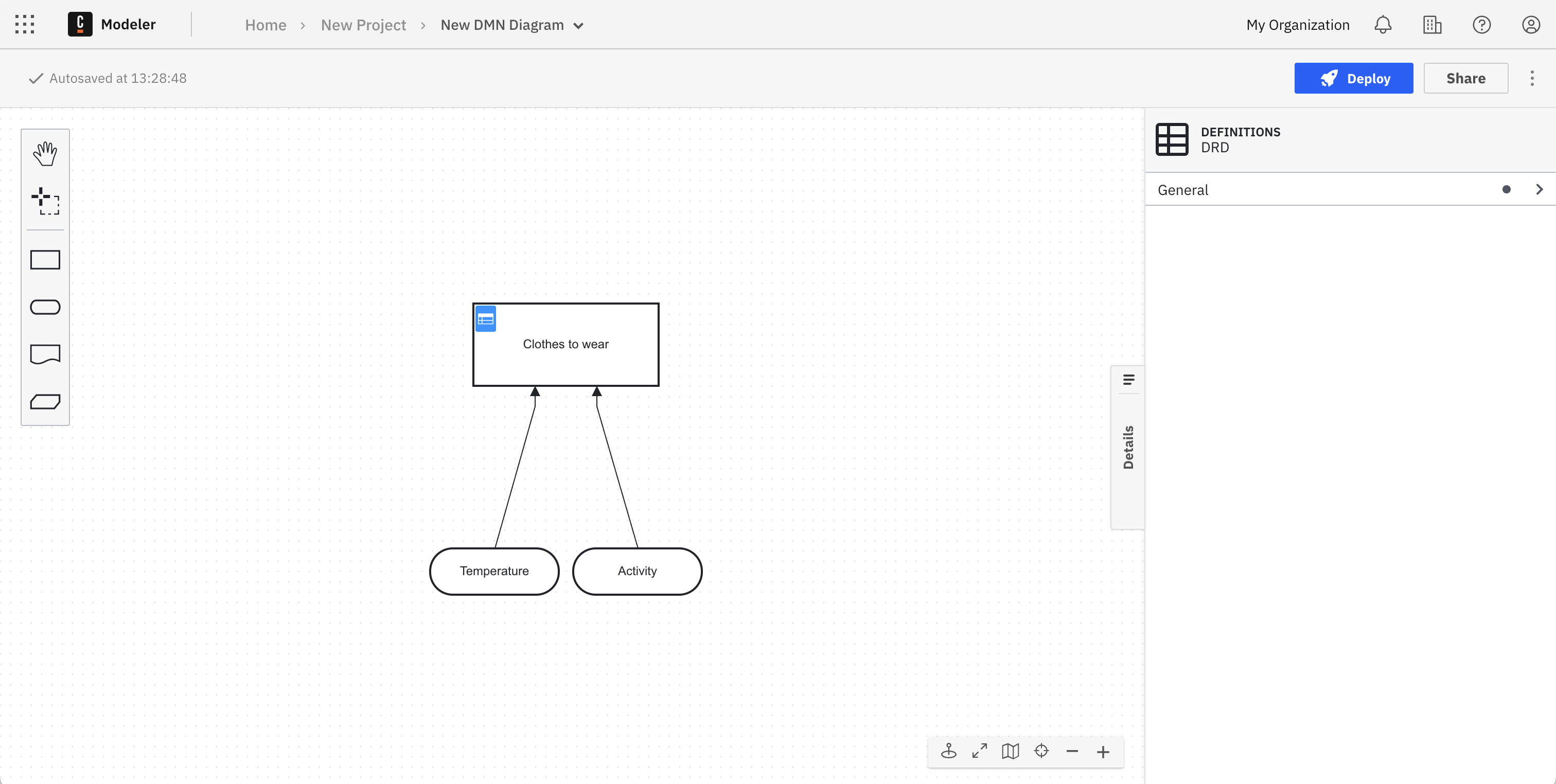Expand the General section
Screen dimensions: 1556x784
coord(1539,189)
